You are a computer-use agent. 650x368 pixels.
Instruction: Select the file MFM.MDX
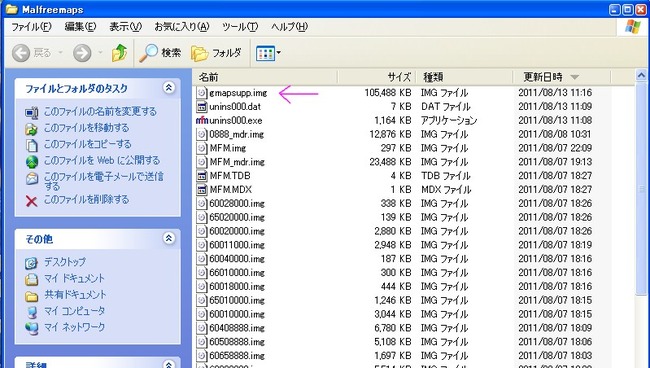[x=231, y=189]
